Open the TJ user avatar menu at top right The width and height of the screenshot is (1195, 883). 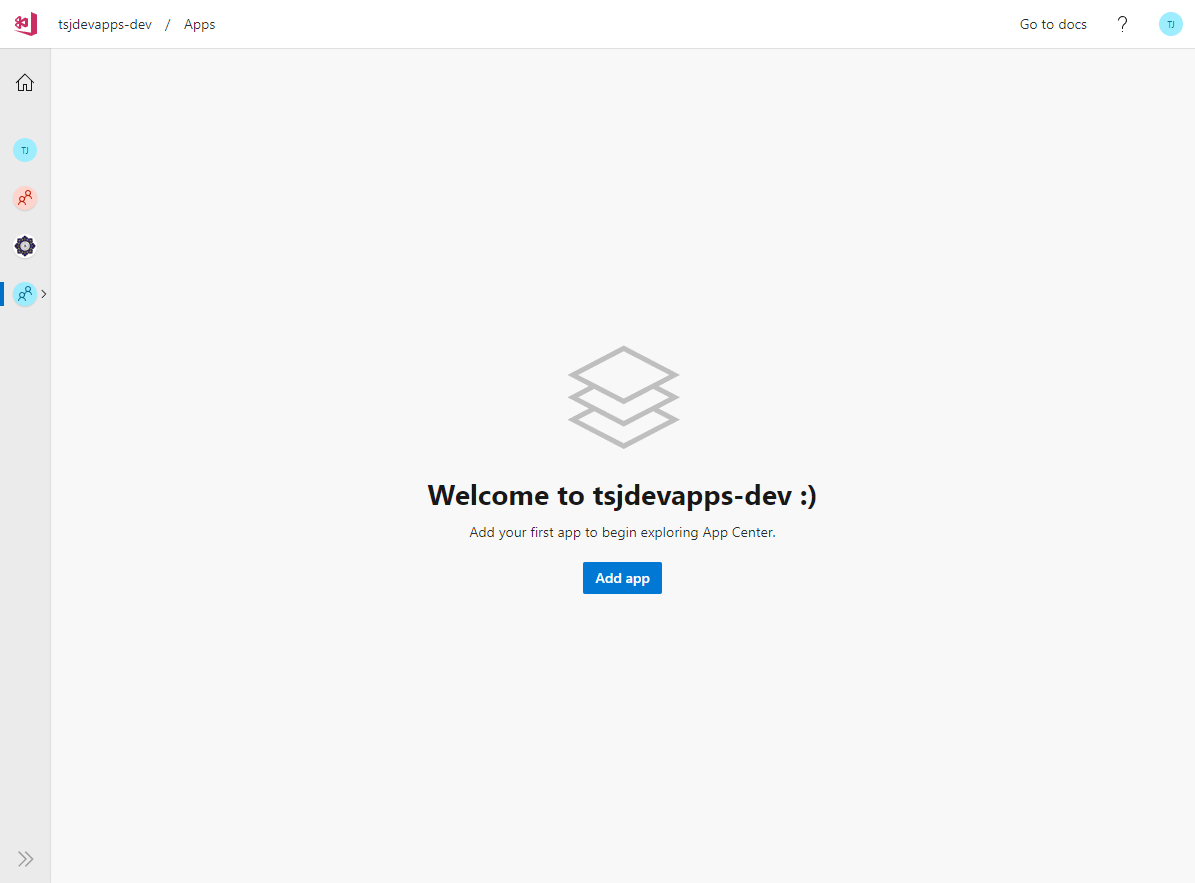click(x=1170, y=24)
